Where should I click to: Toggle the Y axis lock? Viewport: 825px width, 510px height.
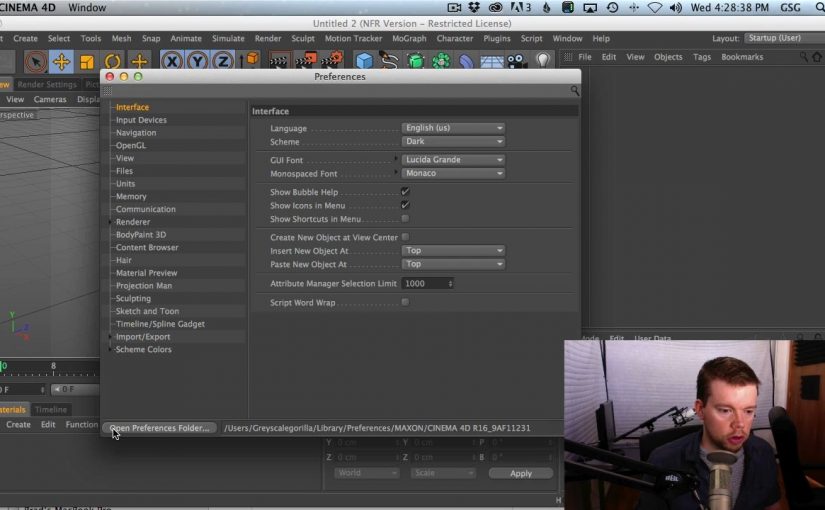[x=197, y=62]
